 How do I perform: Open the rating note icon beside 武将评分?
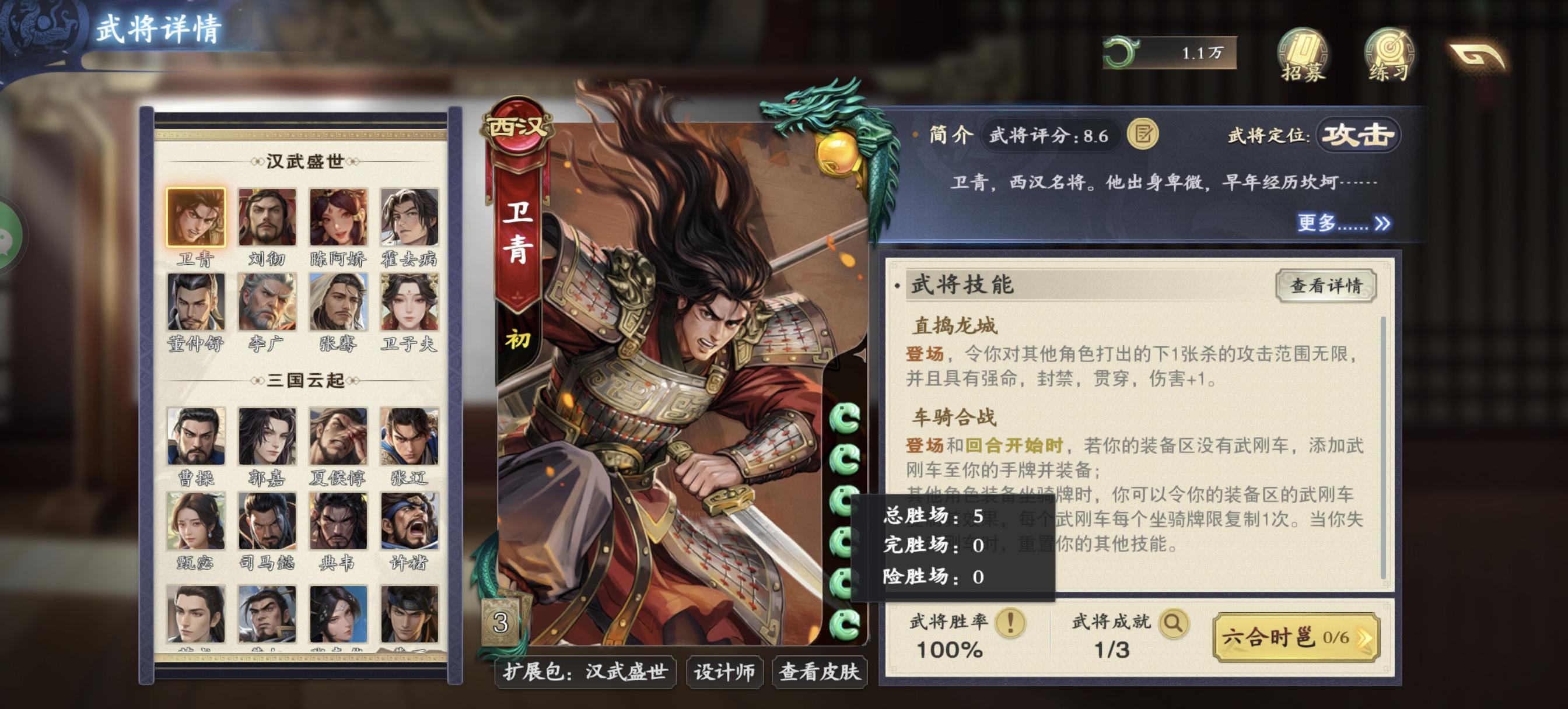pyautogui.click(x=1143, y=135)
